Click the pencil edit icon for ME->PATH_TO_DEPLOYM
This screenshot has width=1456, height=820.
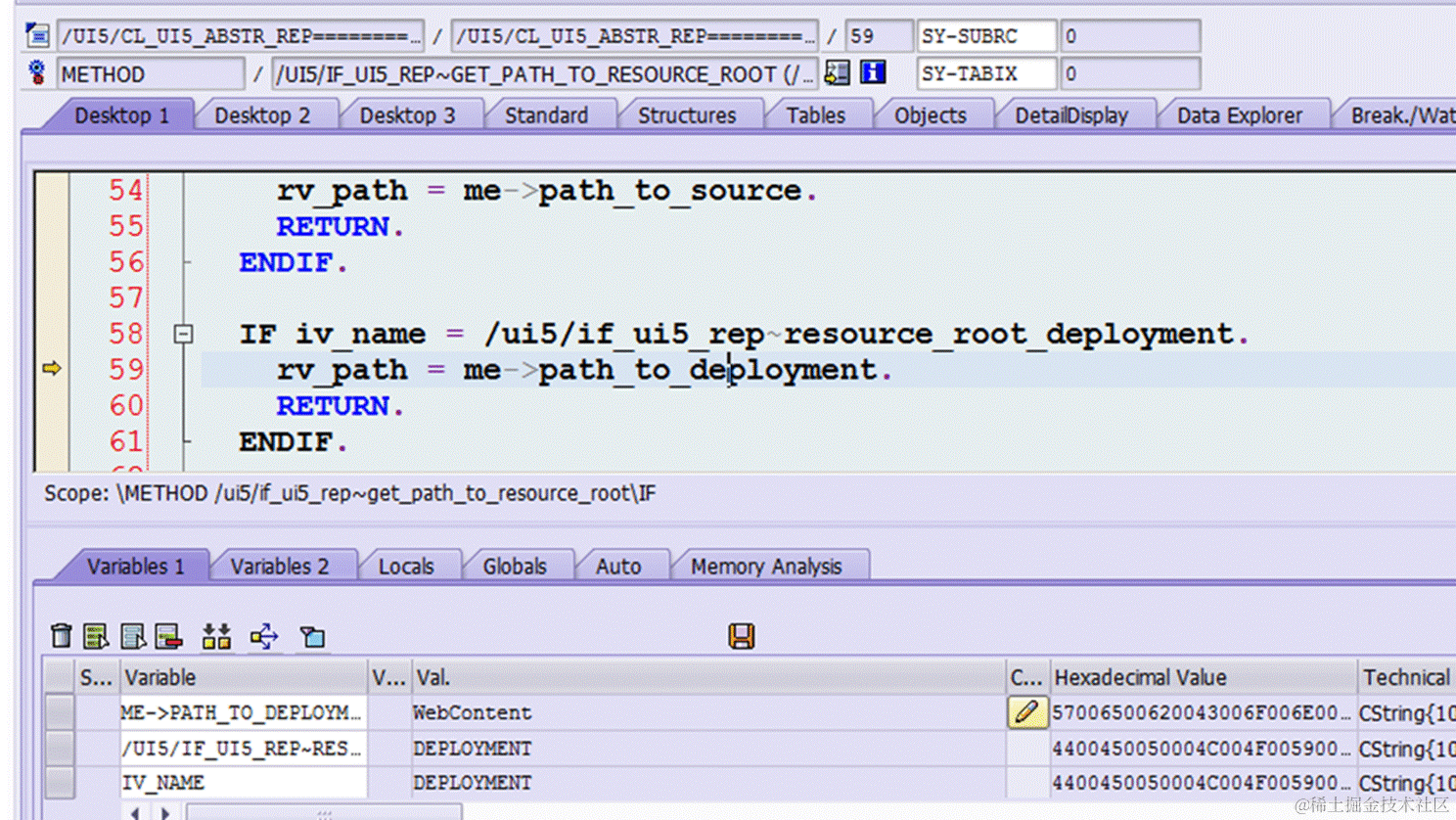pos(1026,712)
